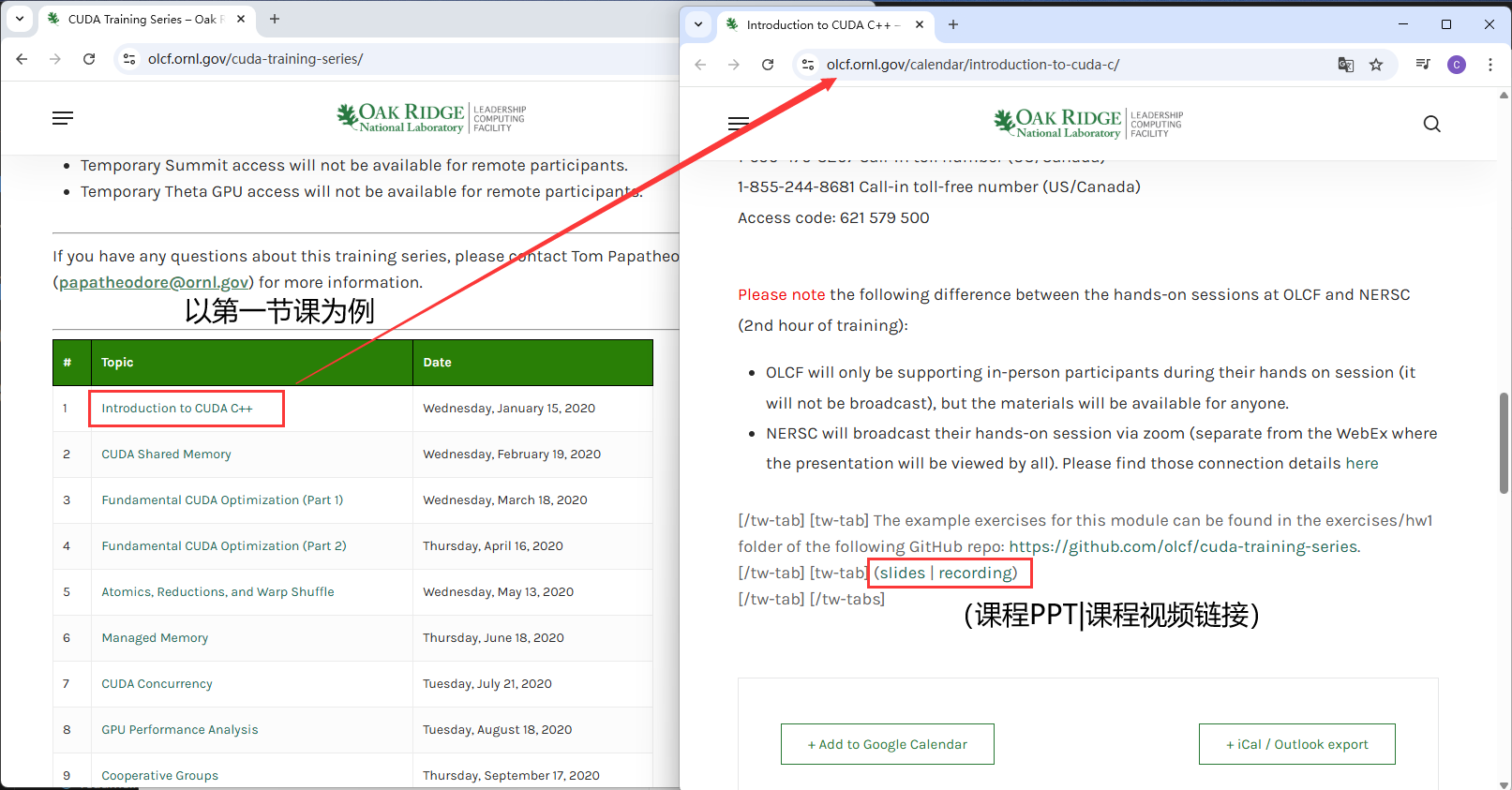
Task: Open GPU Performance Analysis topic link
Action: (x=180, y=730)
